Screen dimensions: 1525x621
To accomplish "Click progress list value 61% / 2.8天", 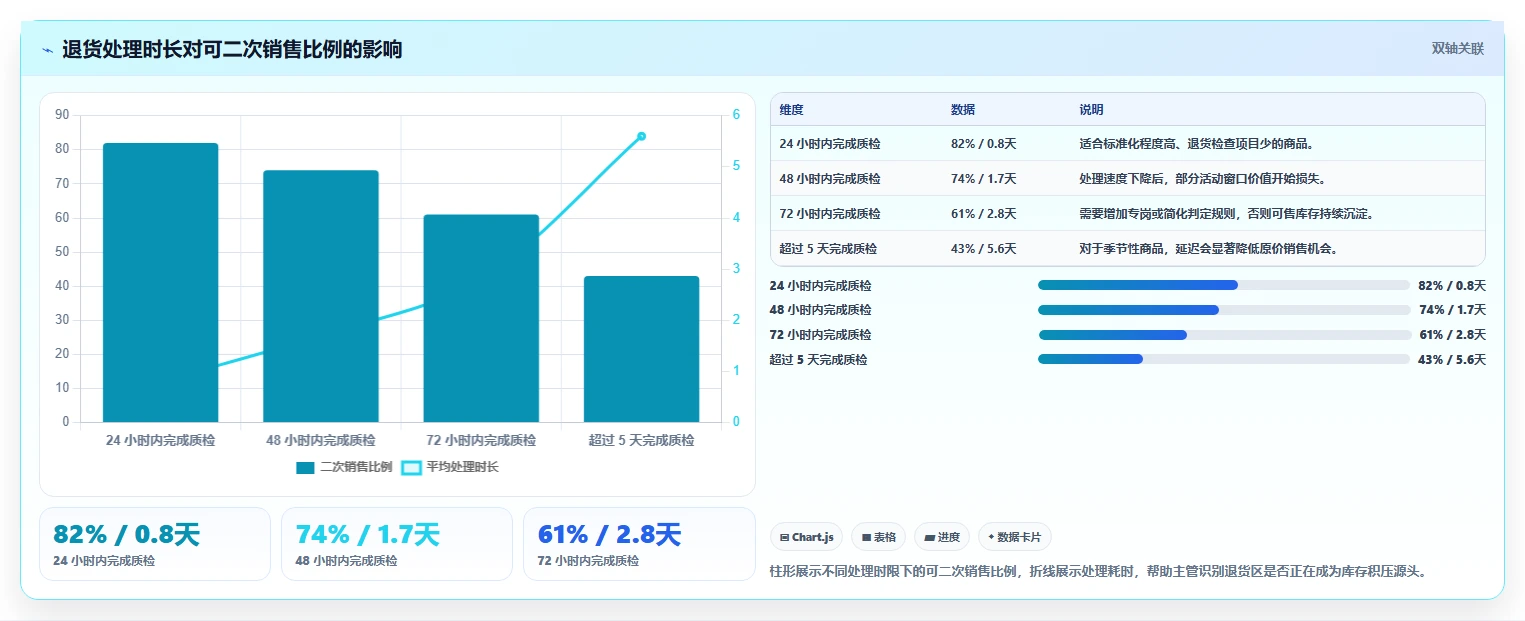I will pyautogui.click(x=1452, y=335).
